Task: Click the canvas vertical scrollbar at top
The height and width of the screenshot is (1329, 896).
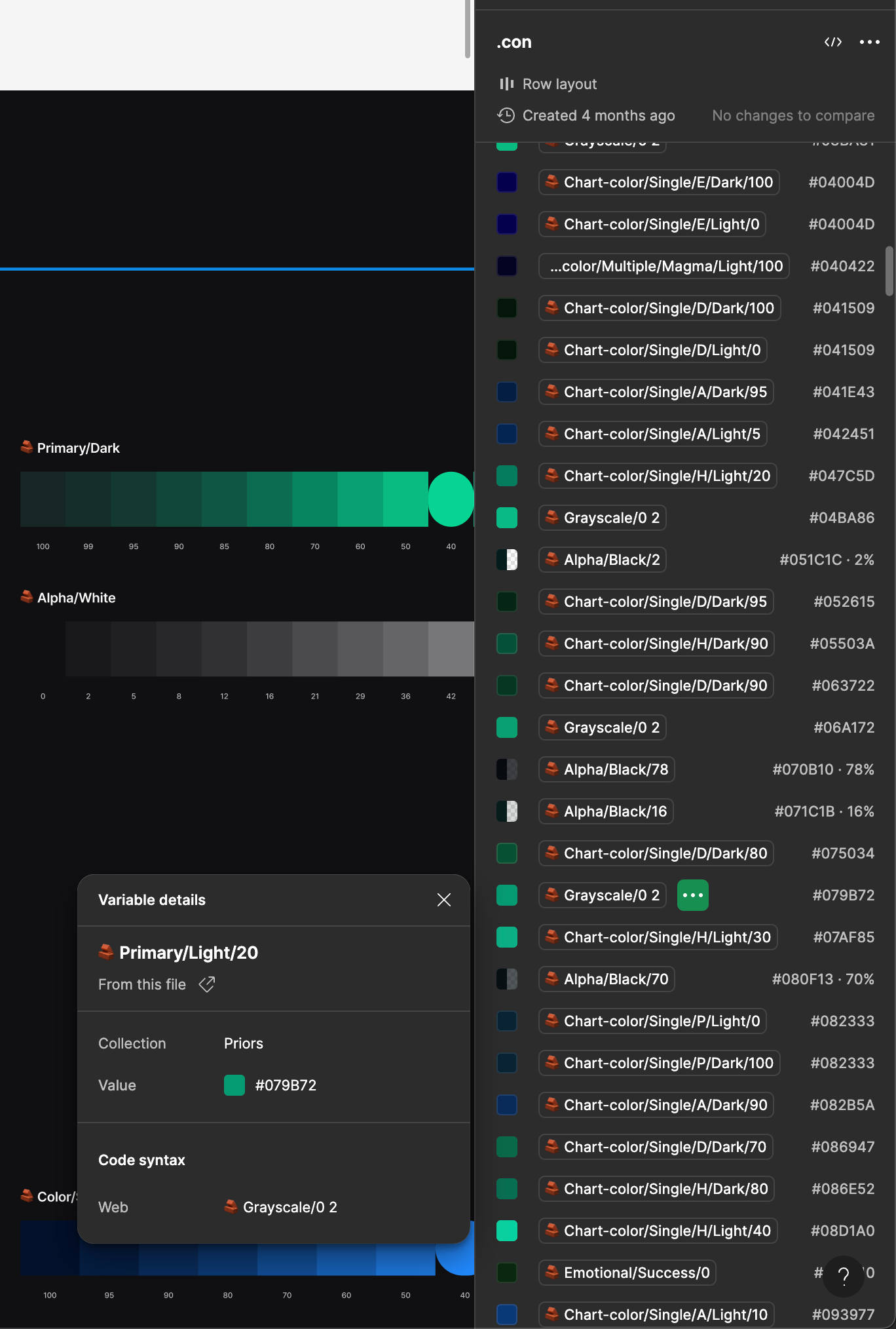Action: 468,29
